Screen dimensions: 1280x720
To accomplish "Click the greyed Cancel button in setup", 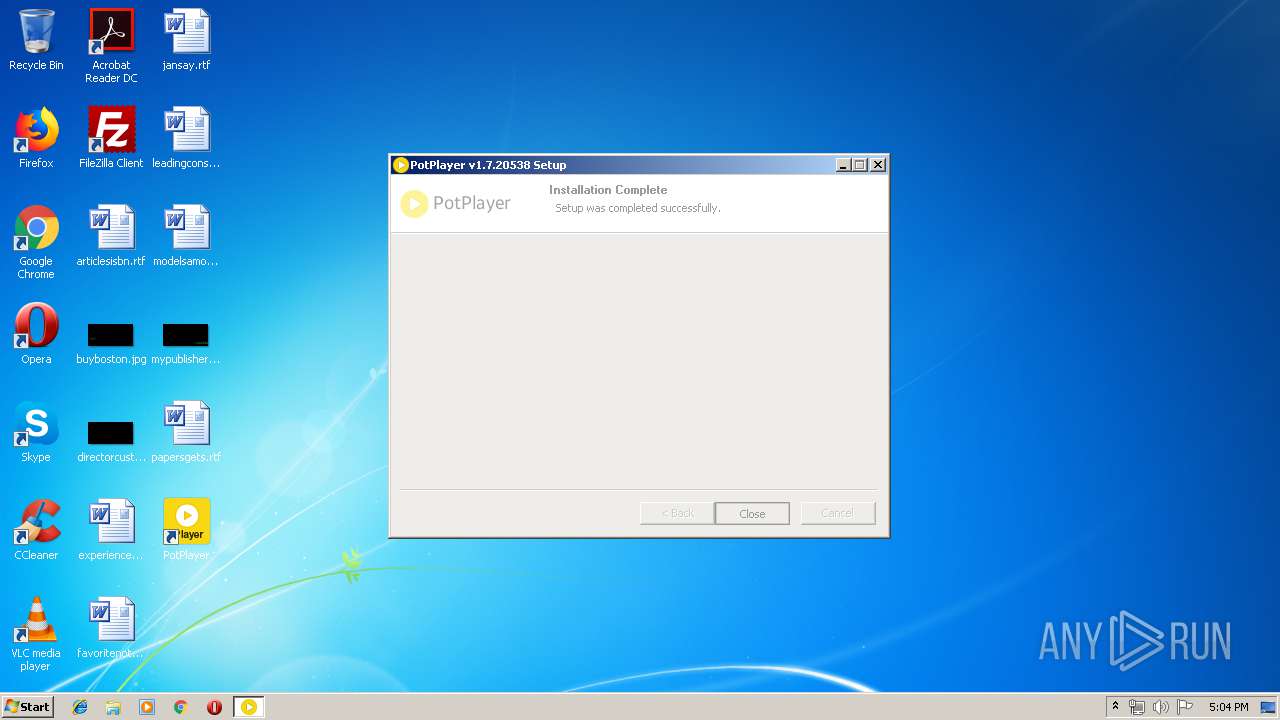I will pyautogui.click(x=838, y=513).
